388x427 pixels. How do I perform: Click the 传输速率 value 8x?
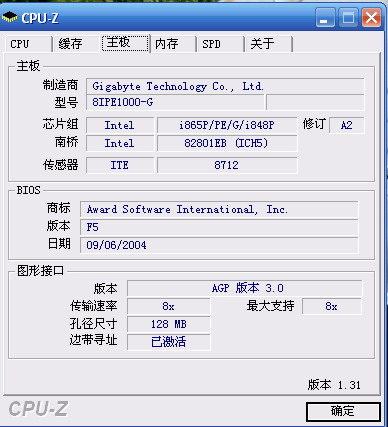coord(169,306)
